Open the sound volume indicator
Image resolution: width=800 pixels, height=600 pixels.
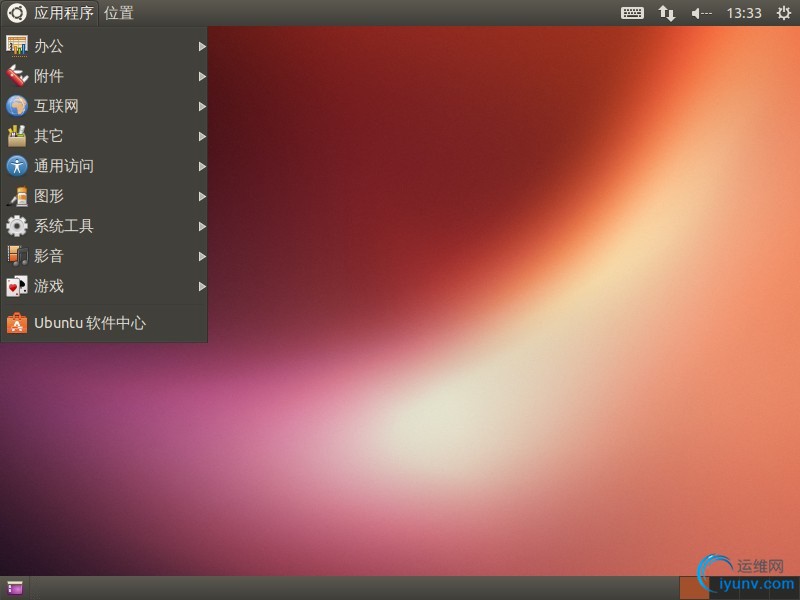point(701,13)
